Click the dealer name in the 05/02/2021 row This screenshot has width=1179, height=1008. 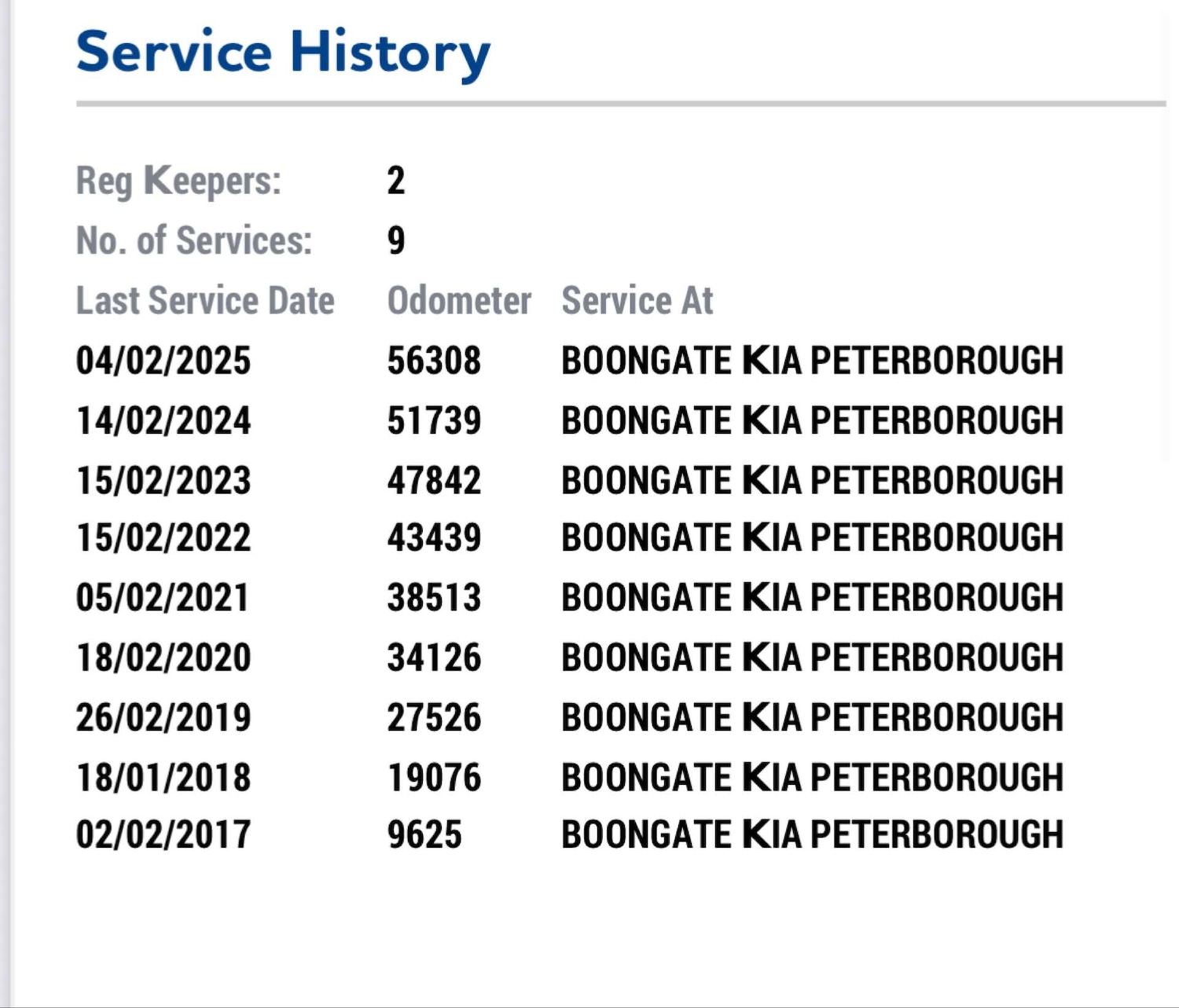pyautogui.click(x=812, y=598)
